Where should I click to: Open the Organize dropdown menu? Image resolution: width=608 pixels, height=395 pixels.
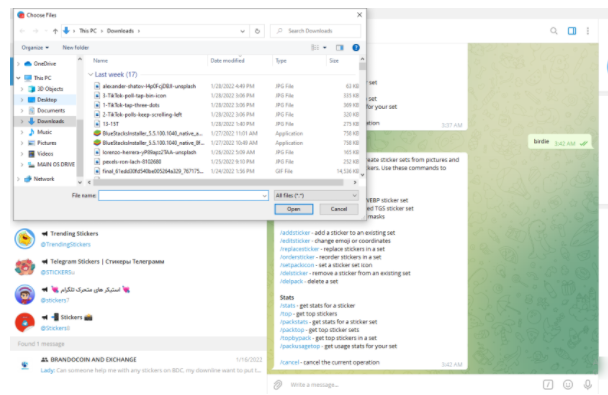point(35,48)
